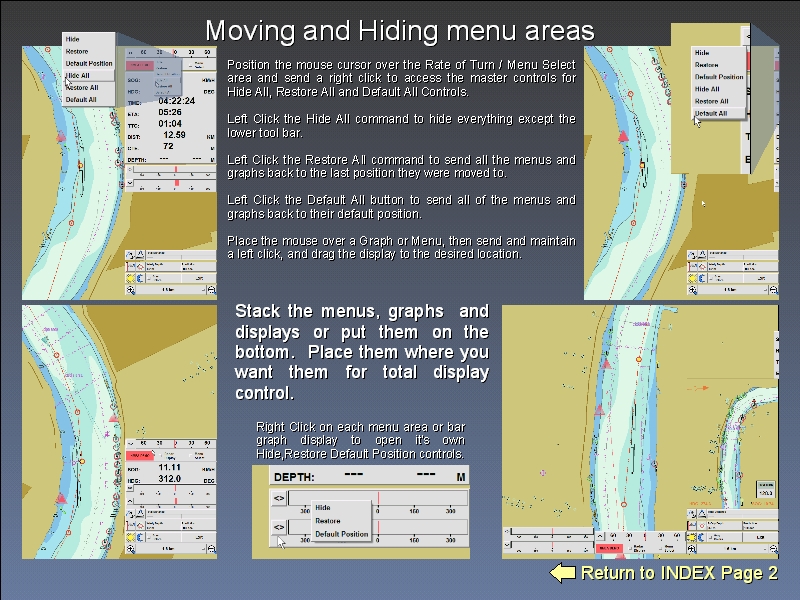Click the red ship marker on top-left chart
Screen dimensions: 800x600
(60, 135)
